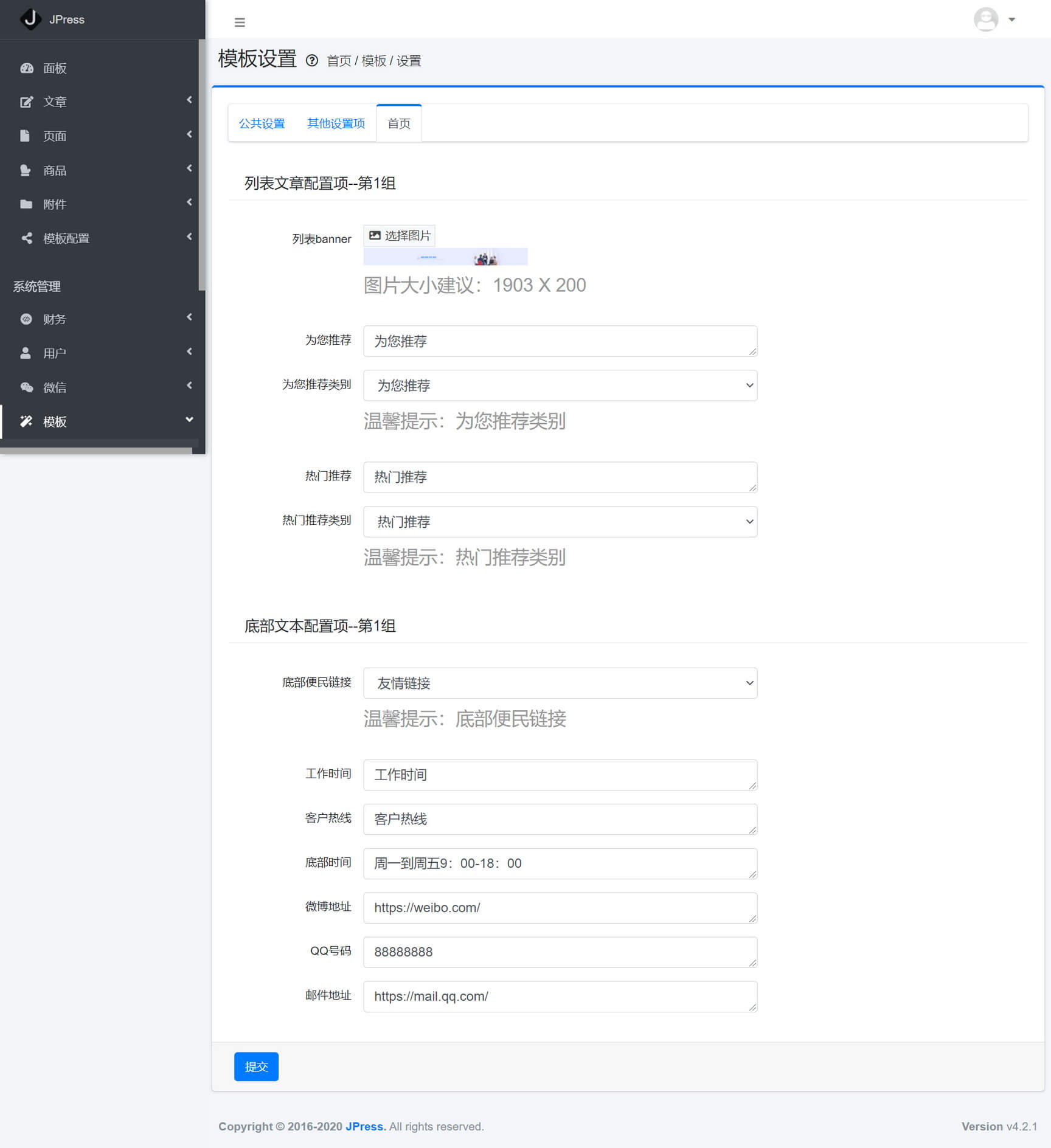Click the finance icon beside 财务
1051x1148 pixels.
coord(26,319)
